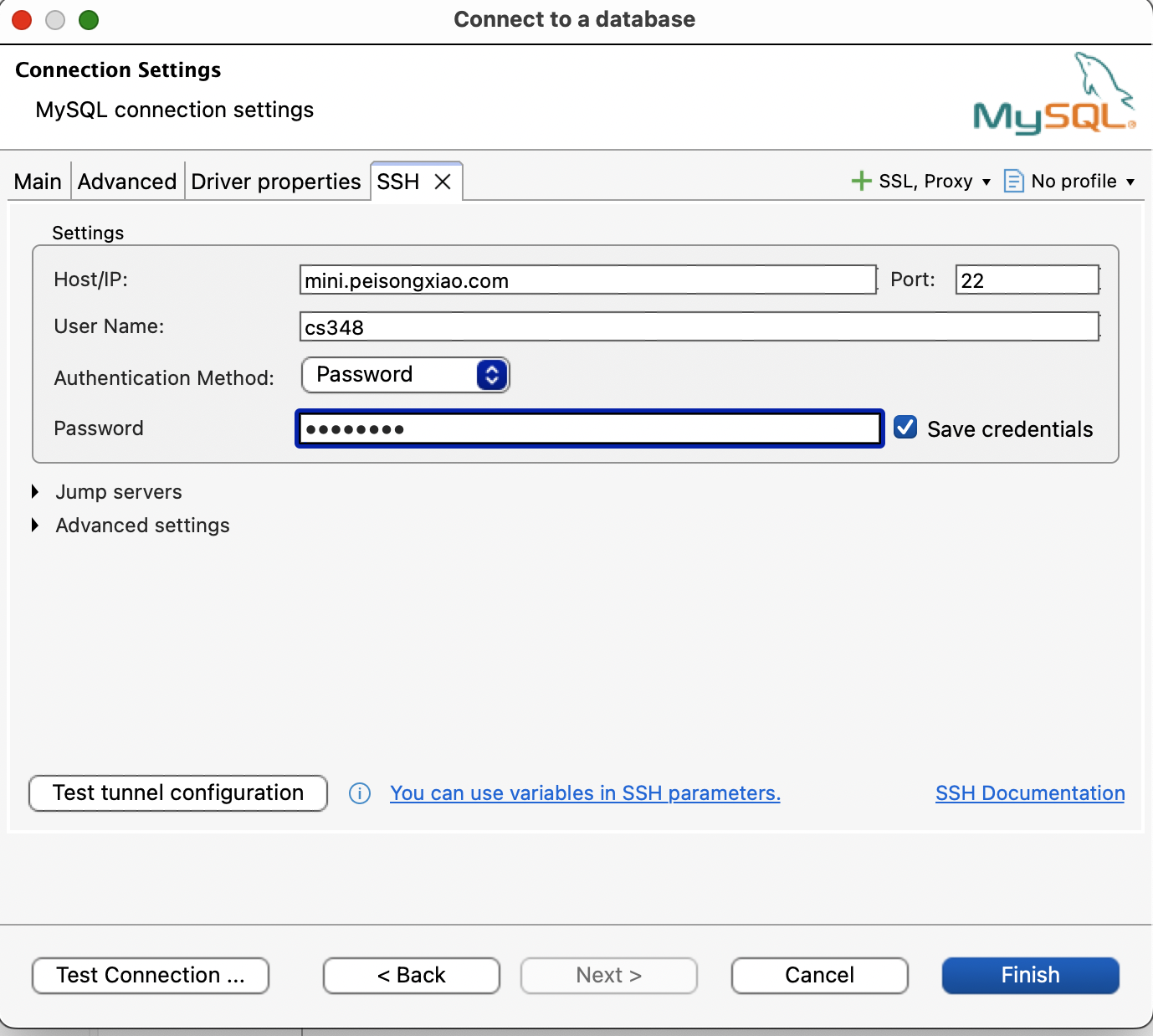The image size is (1153, 1036).
Task: Expand the Advanced settings section
Action: [35, 526]
